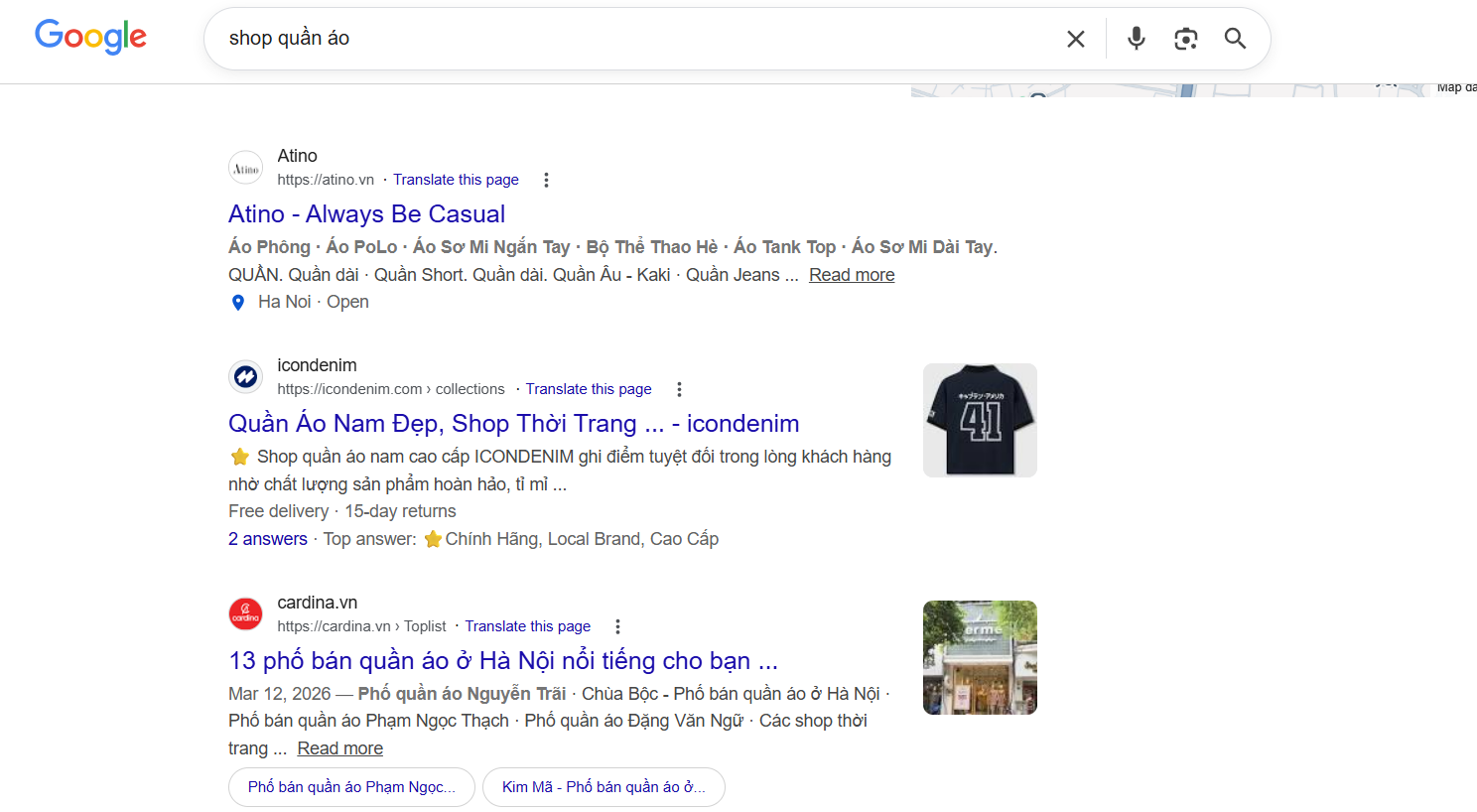Submit search with magnifying glass icon
This screenshot has width=1477, height=812.
pos(1235,39)
